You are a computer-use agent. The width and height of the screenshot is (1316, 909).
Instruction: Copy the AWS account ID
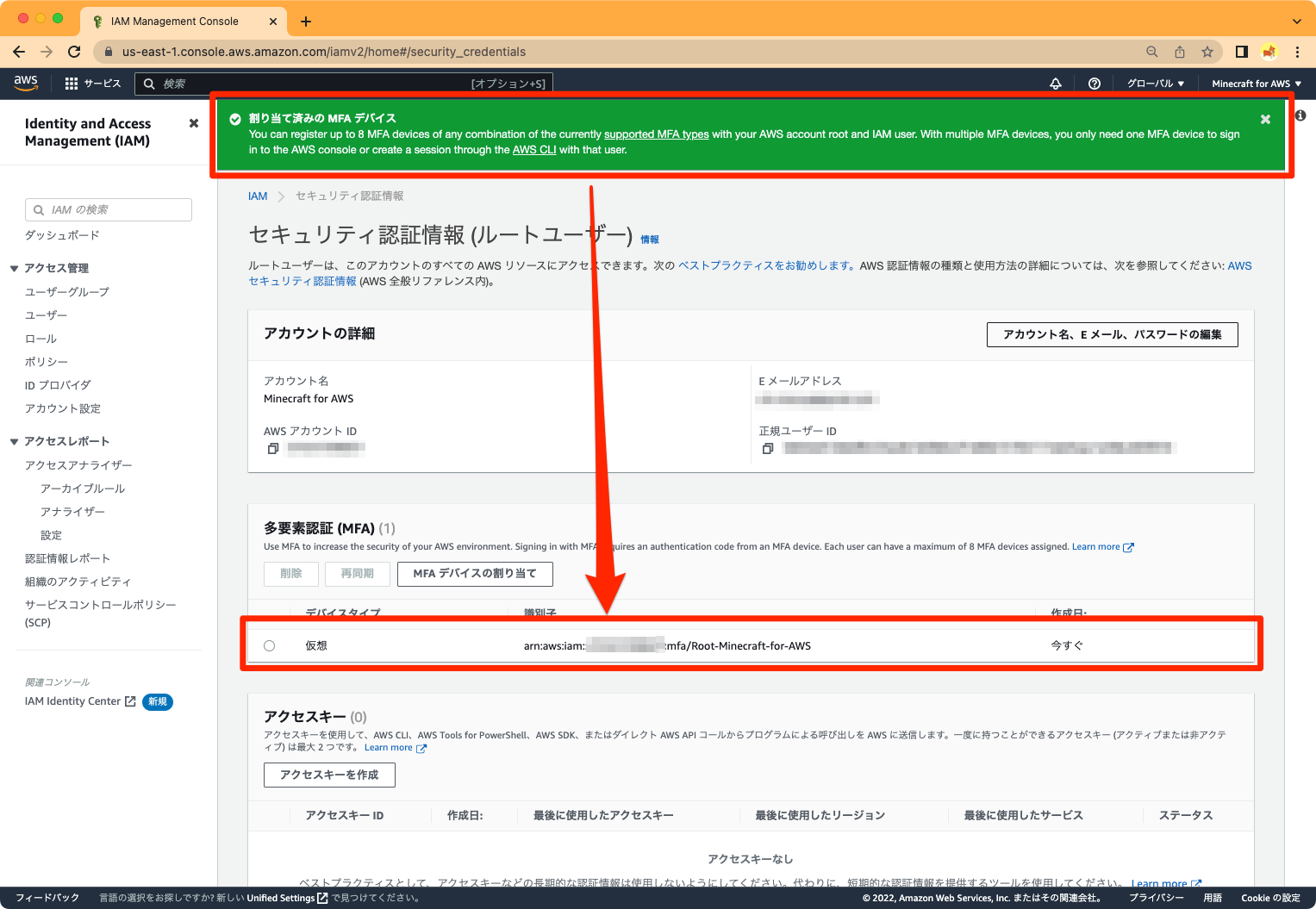[273, 448]
